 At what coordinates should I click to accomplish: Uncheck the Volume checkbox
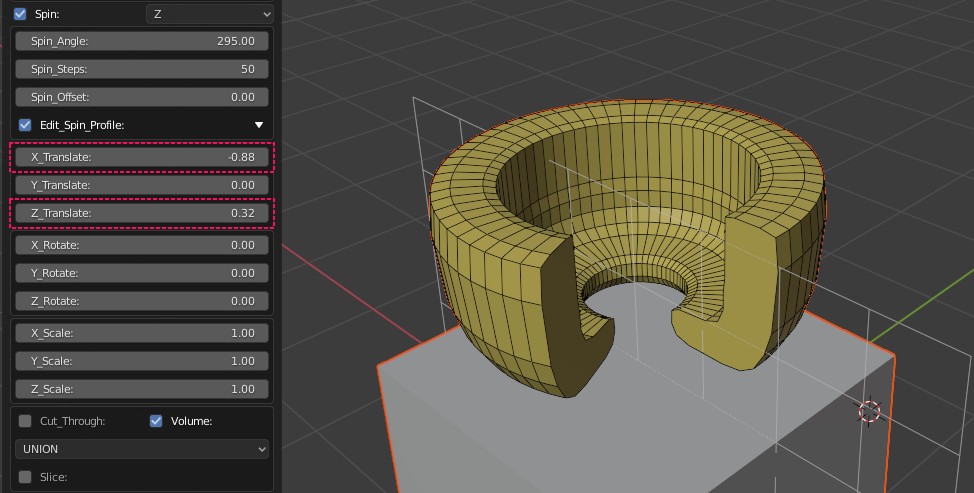(156, 421)
